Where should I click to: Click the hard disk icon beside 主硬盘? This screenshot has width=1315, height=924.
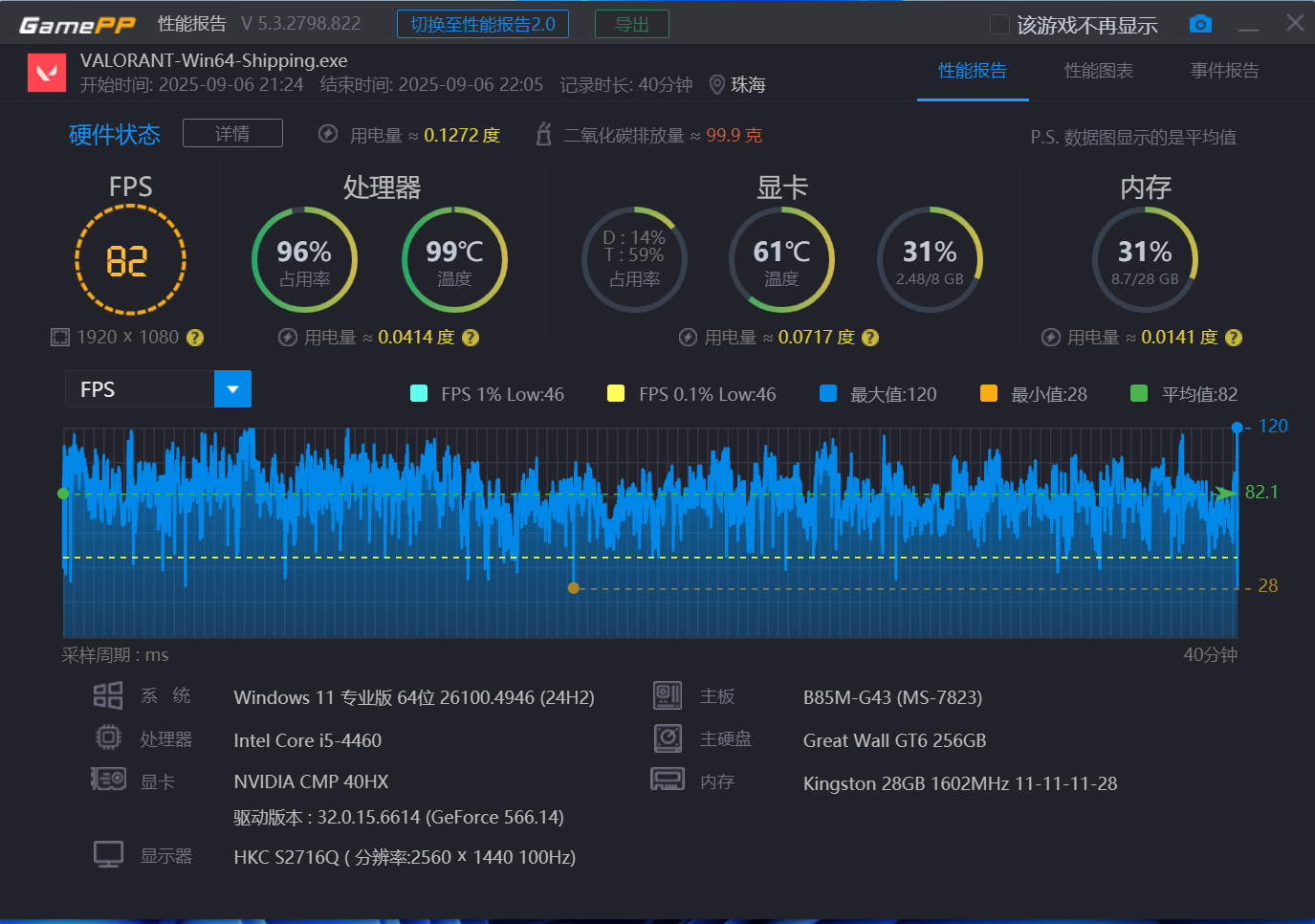click(x=668, y=737)
